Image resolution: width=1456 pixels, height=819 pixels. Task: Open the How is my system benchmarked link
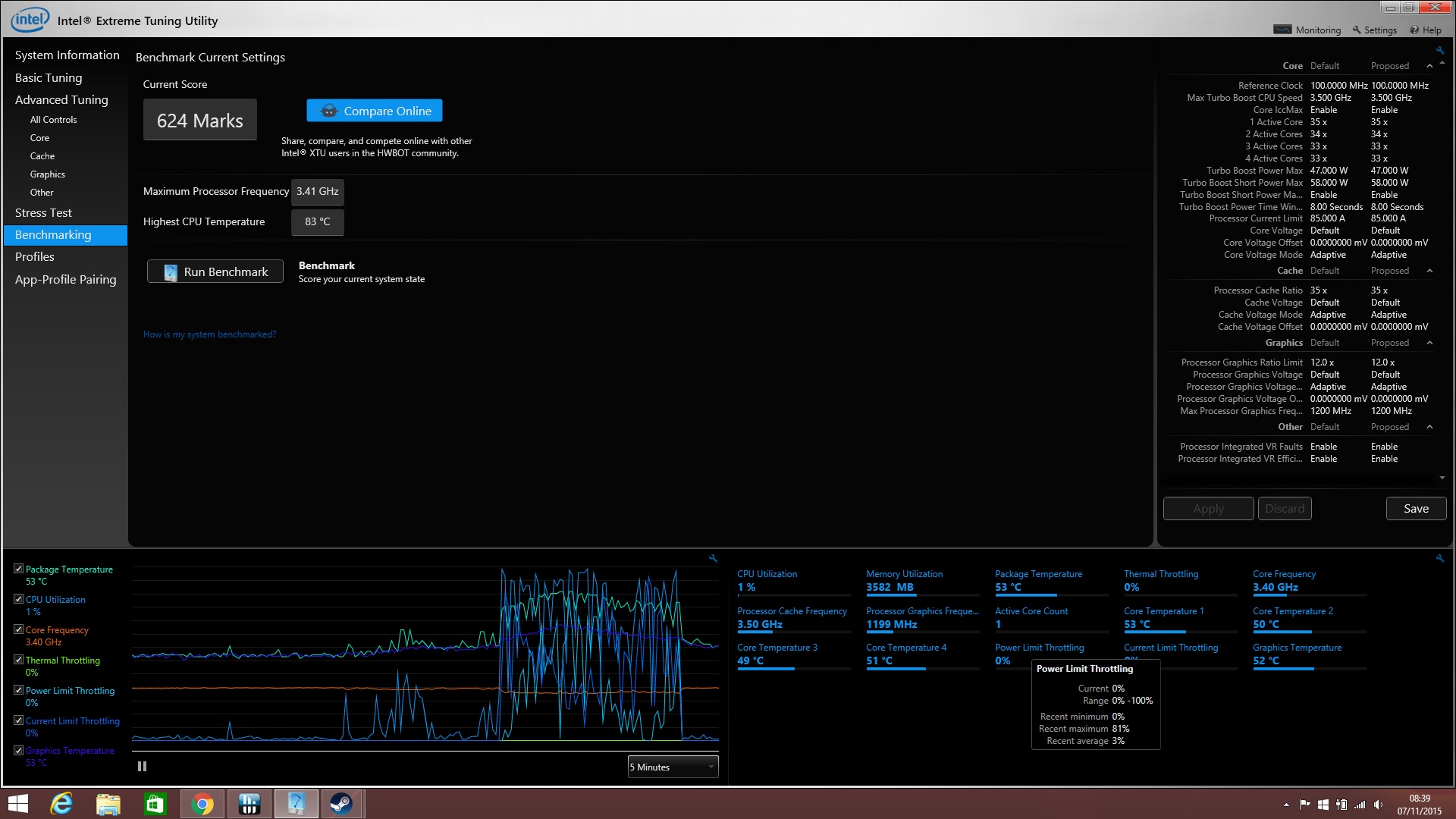click(209, 334)
